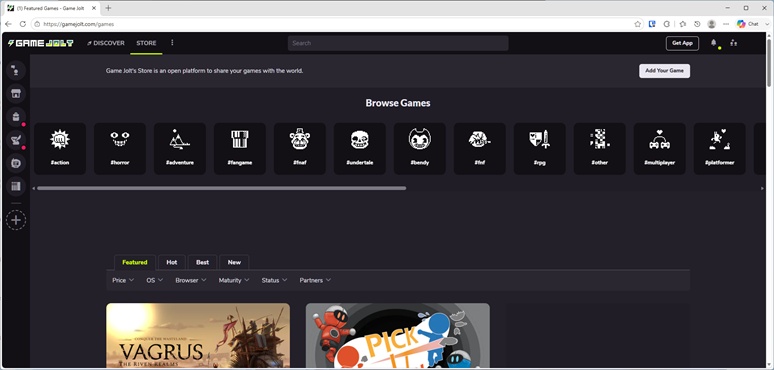Browse the #rpg game category
The width and height of the screenshot is (774, 370).
click(540, 148)
